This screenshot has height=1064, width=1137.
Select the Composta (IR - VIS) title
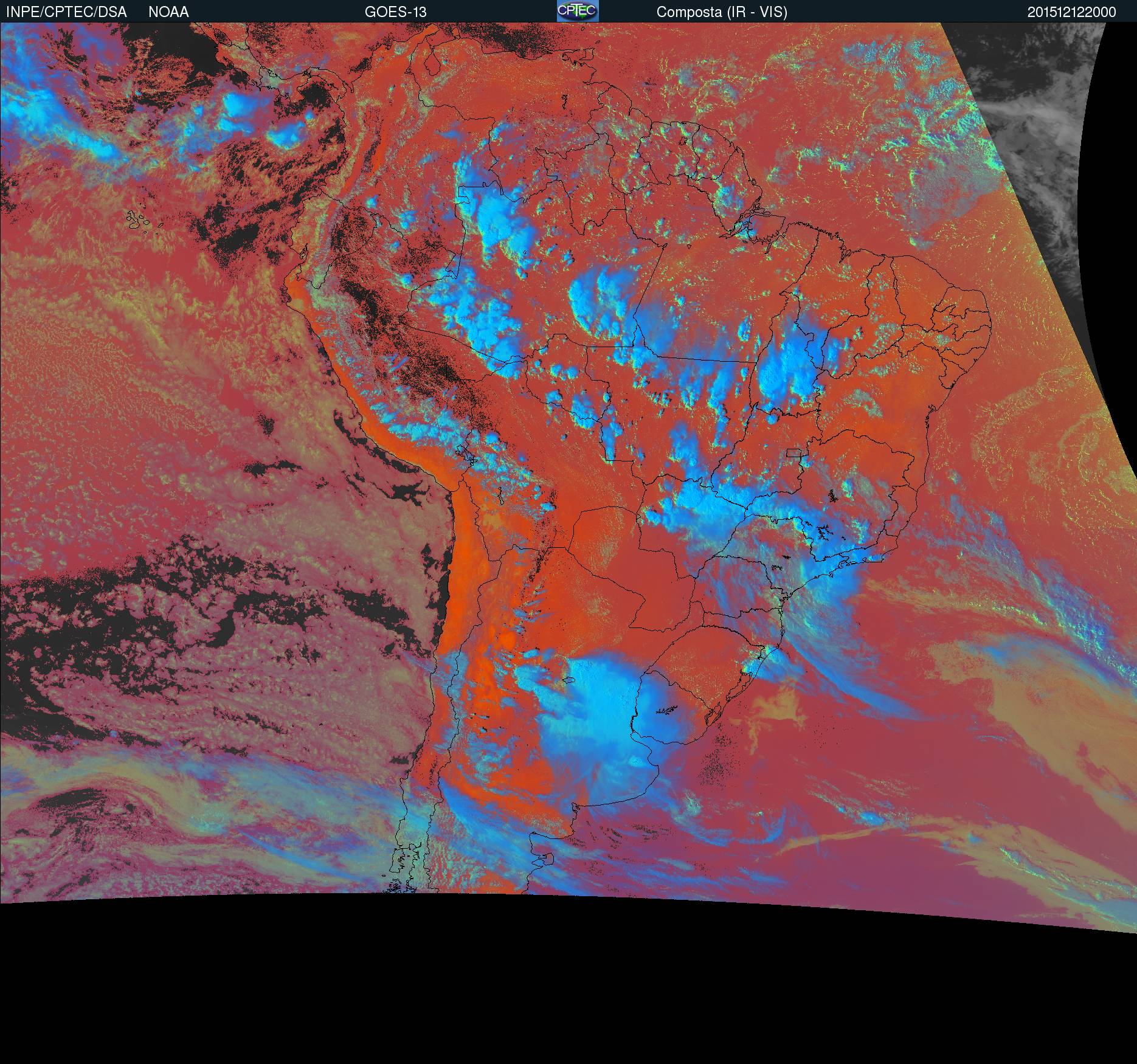click(x=722, y=12)
